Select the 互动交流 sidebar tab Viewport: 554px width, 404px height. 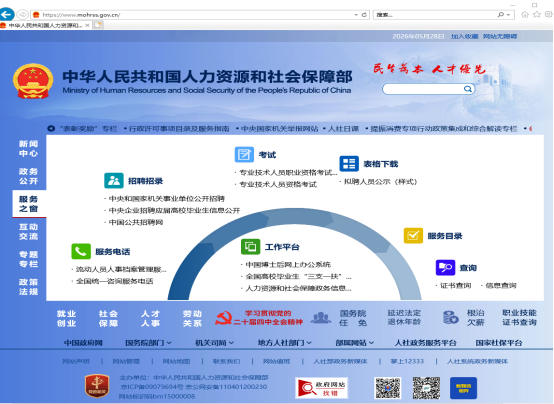29,232
